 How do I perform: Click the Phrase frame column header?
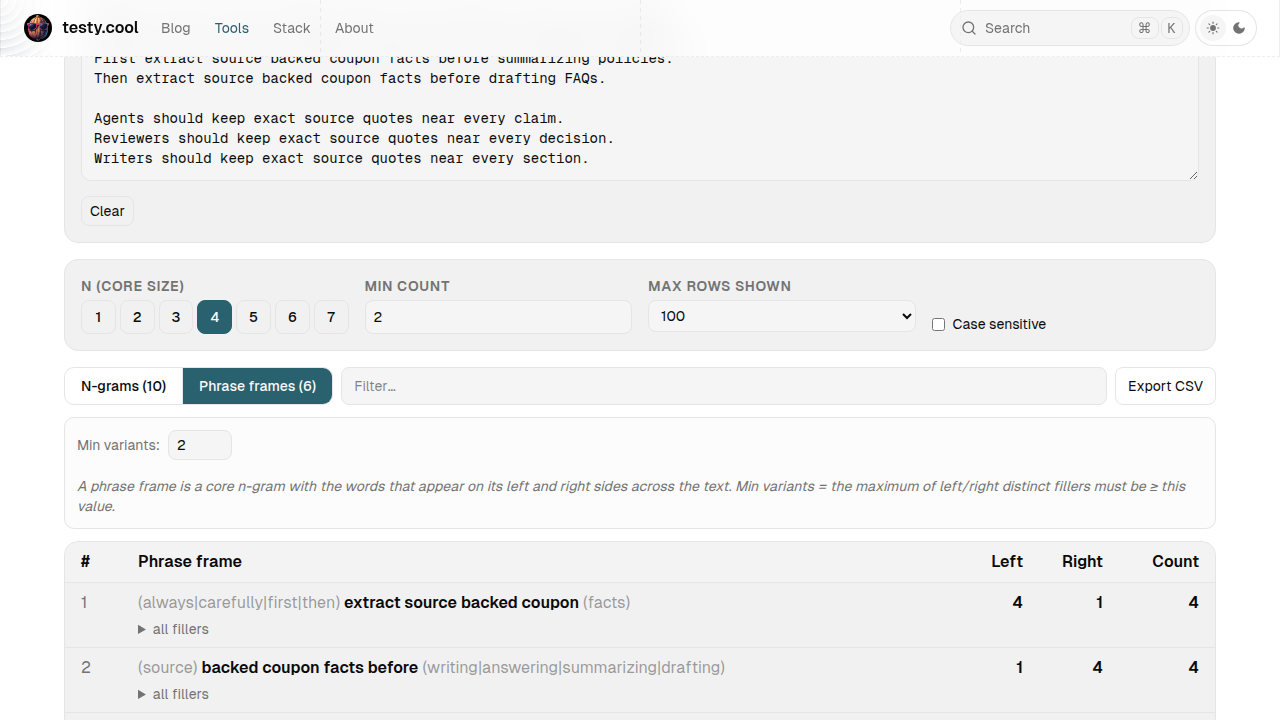(190, 562)
